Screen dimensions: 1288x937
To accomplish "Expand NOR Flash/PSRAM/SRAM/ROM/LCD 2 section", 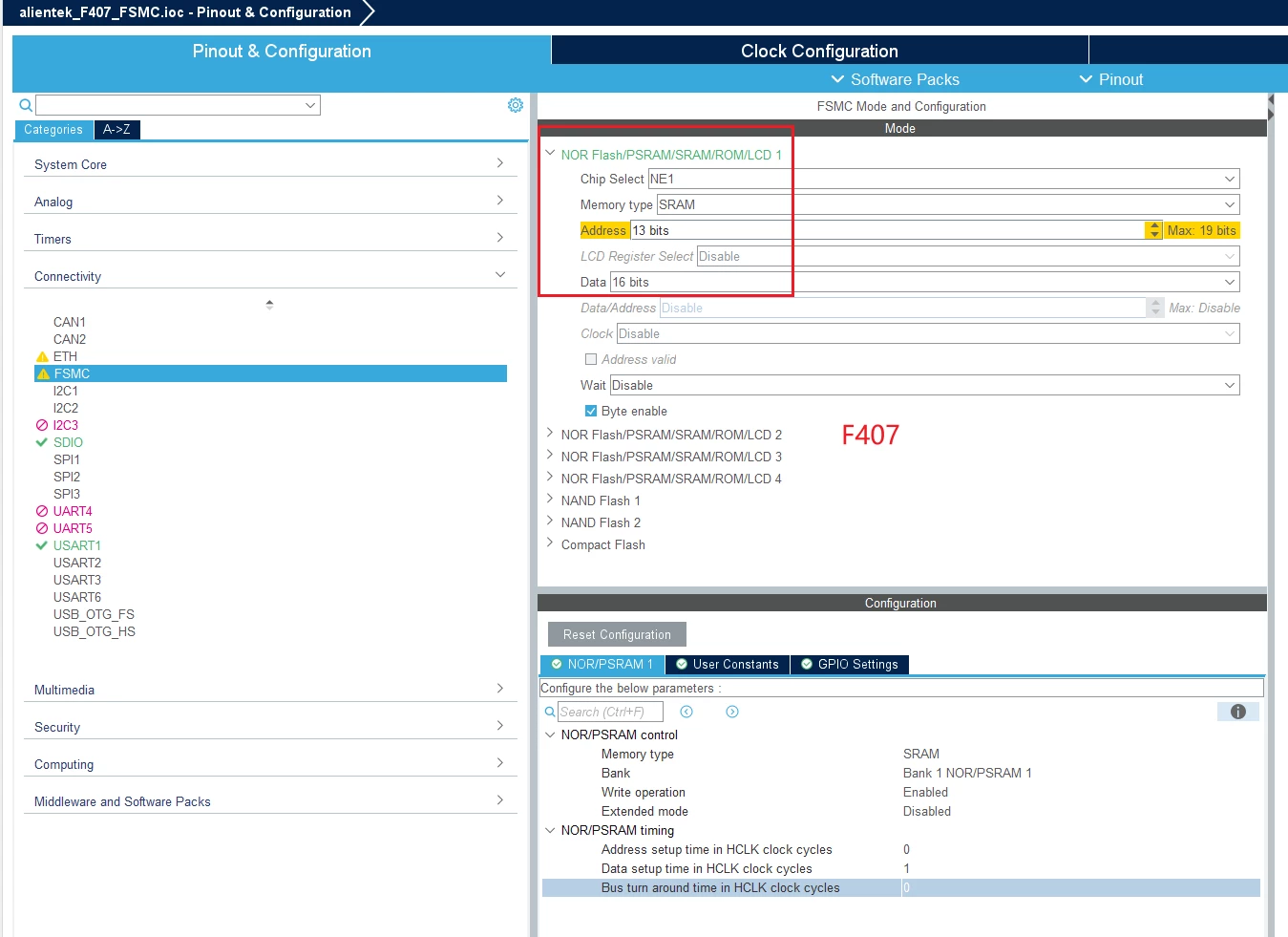I will pos(550,434).
